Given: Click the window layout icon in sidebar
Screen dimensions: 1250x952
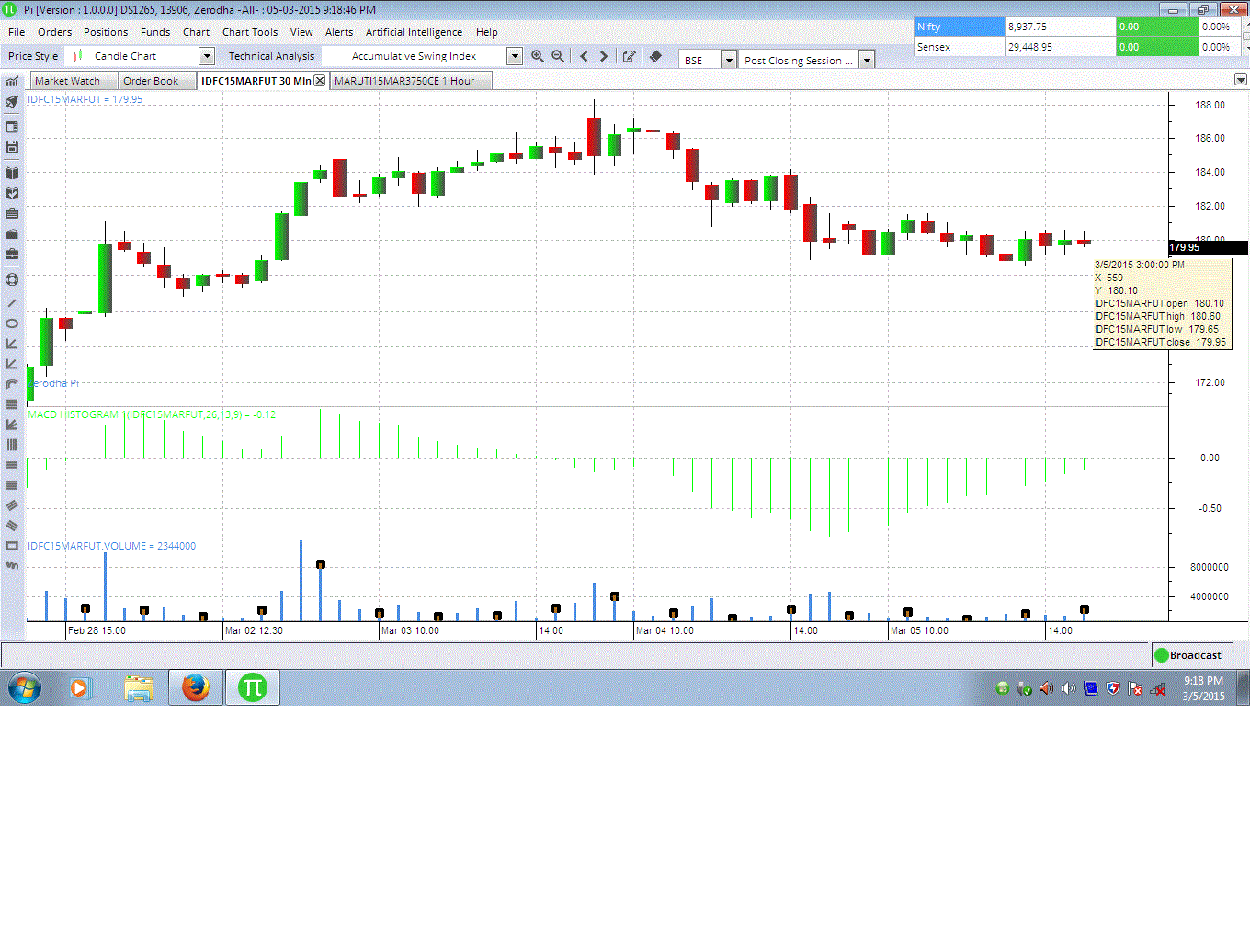Looking at the screenshot, I should [12, 127].
